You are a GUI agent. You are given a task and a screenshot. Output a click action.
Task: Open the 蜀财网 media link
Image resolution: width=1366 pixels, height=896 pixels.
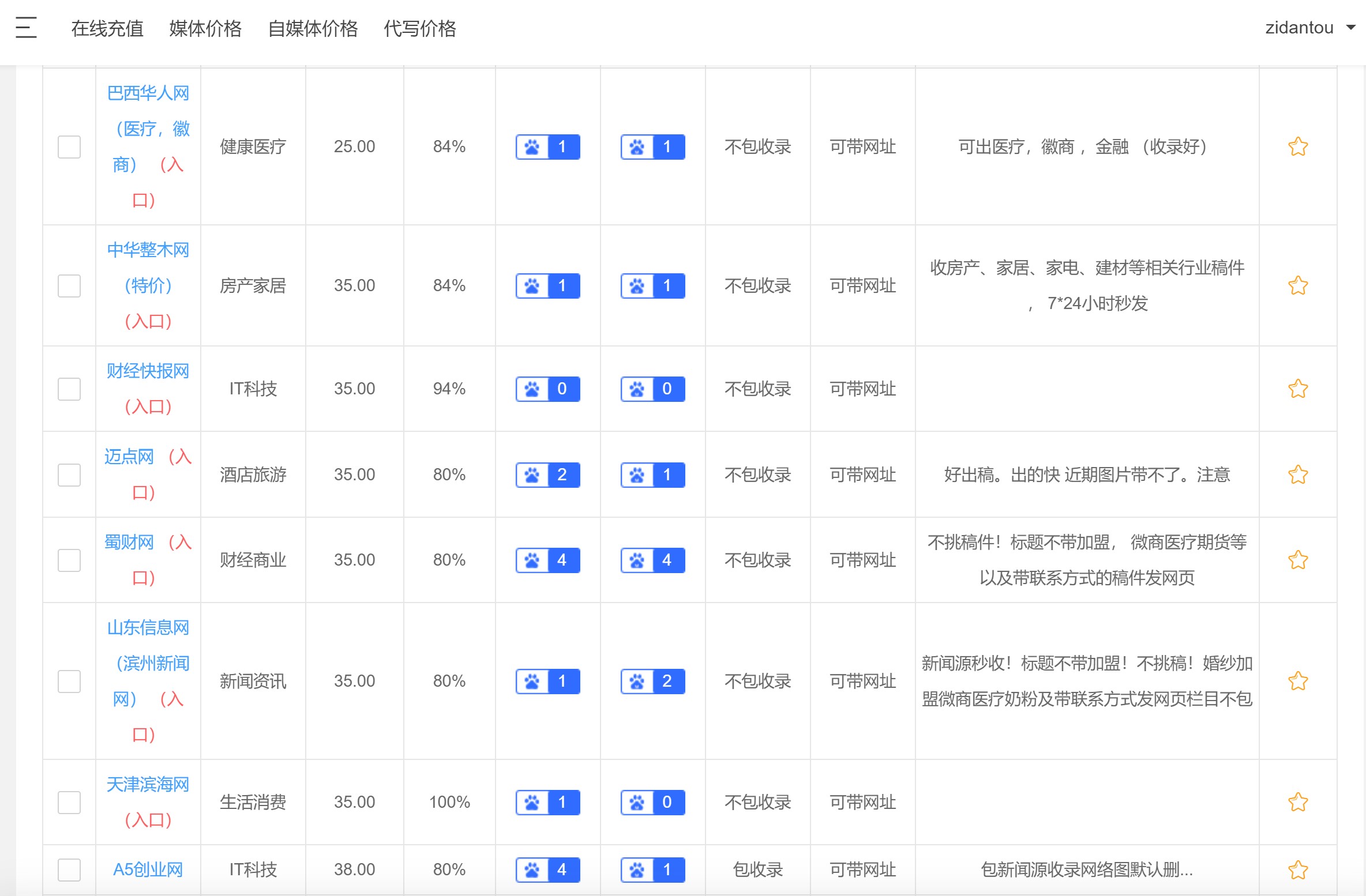pos(129,542)
